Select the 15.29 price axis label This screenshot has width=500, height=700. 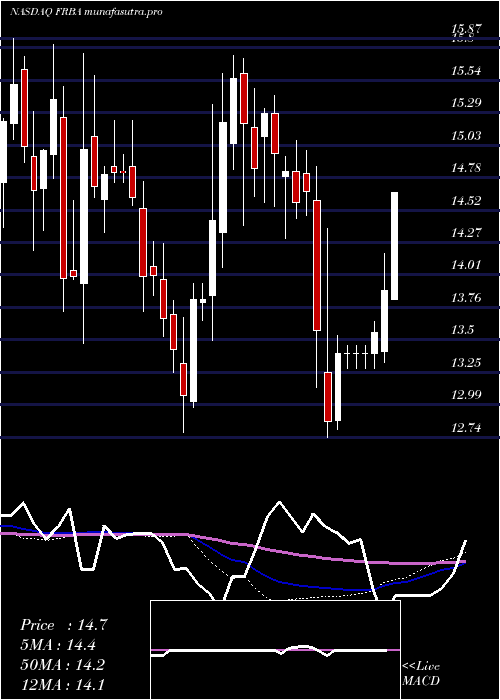[x=466, y=103]
